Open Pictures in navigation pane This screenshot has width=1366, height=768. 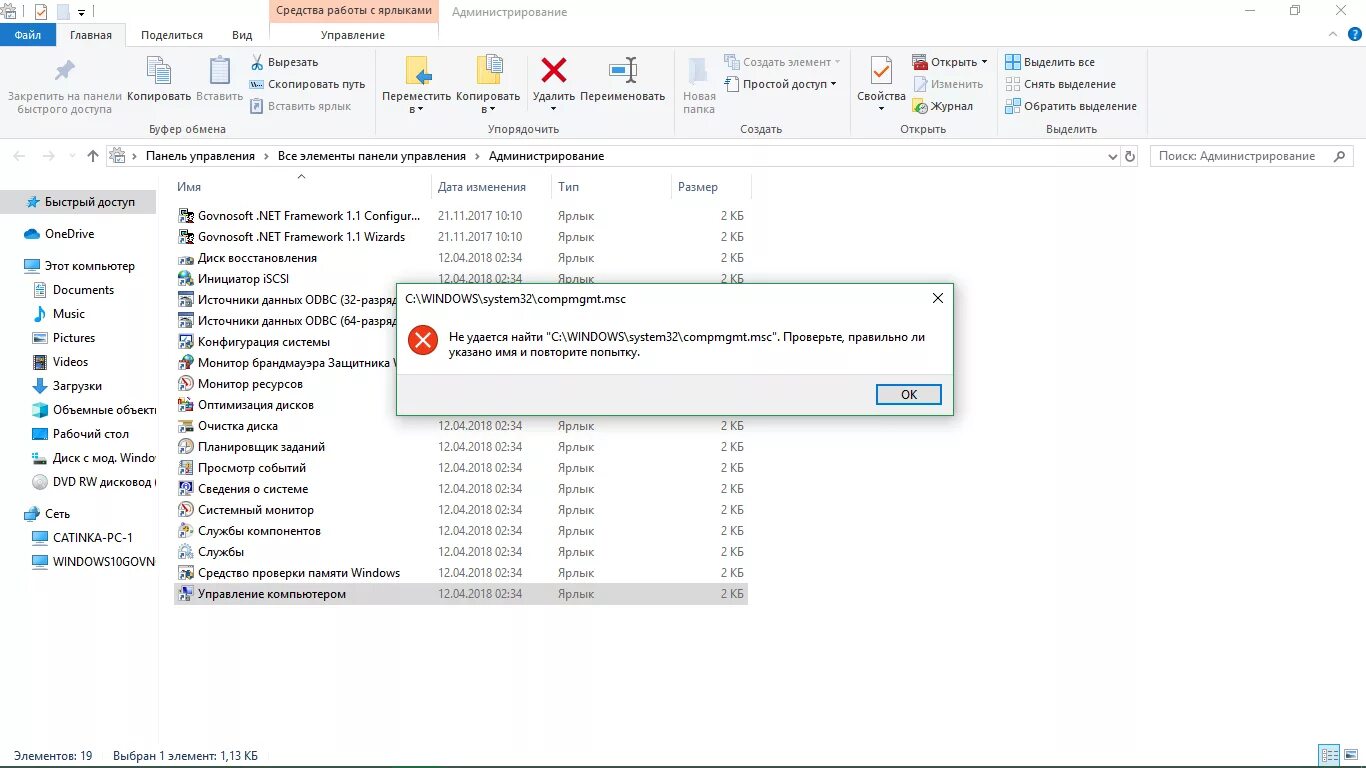click(x=74, y=338)
